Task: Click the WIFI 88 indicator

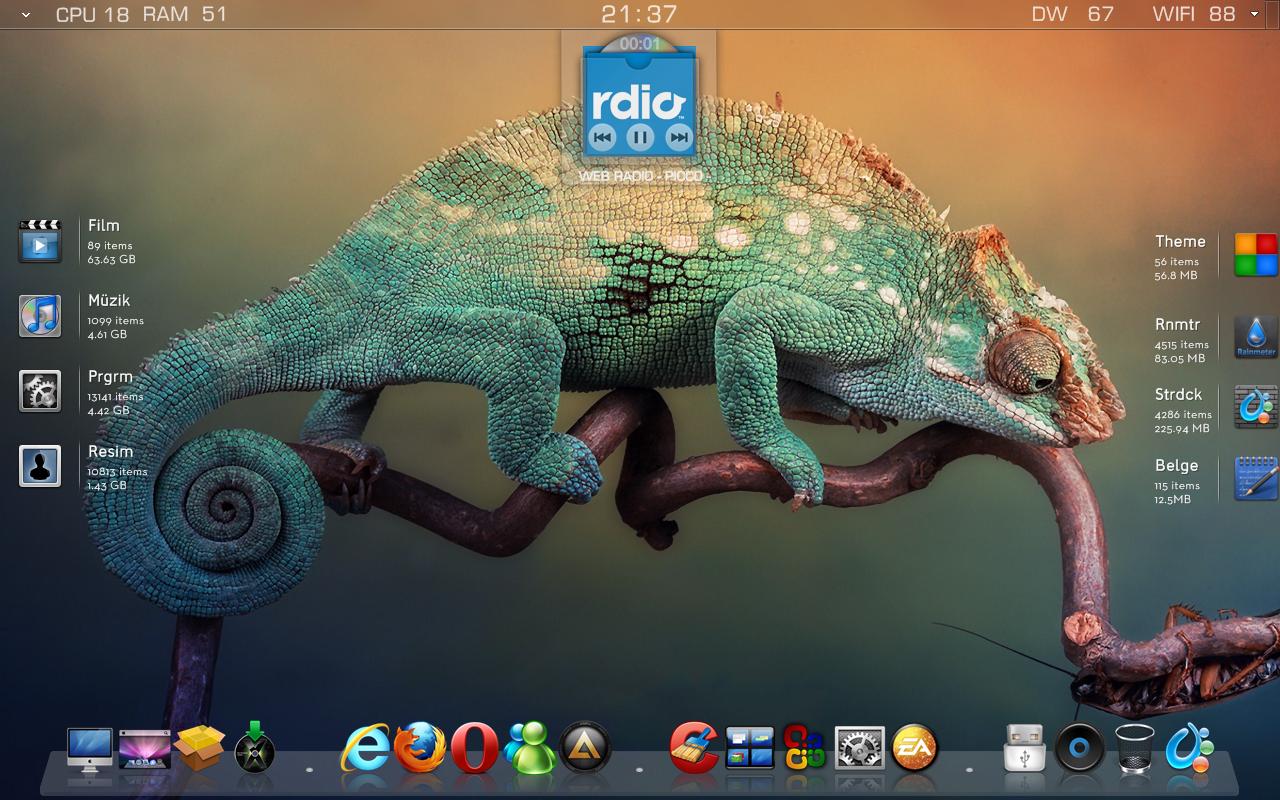Action: click(1194, 14)
